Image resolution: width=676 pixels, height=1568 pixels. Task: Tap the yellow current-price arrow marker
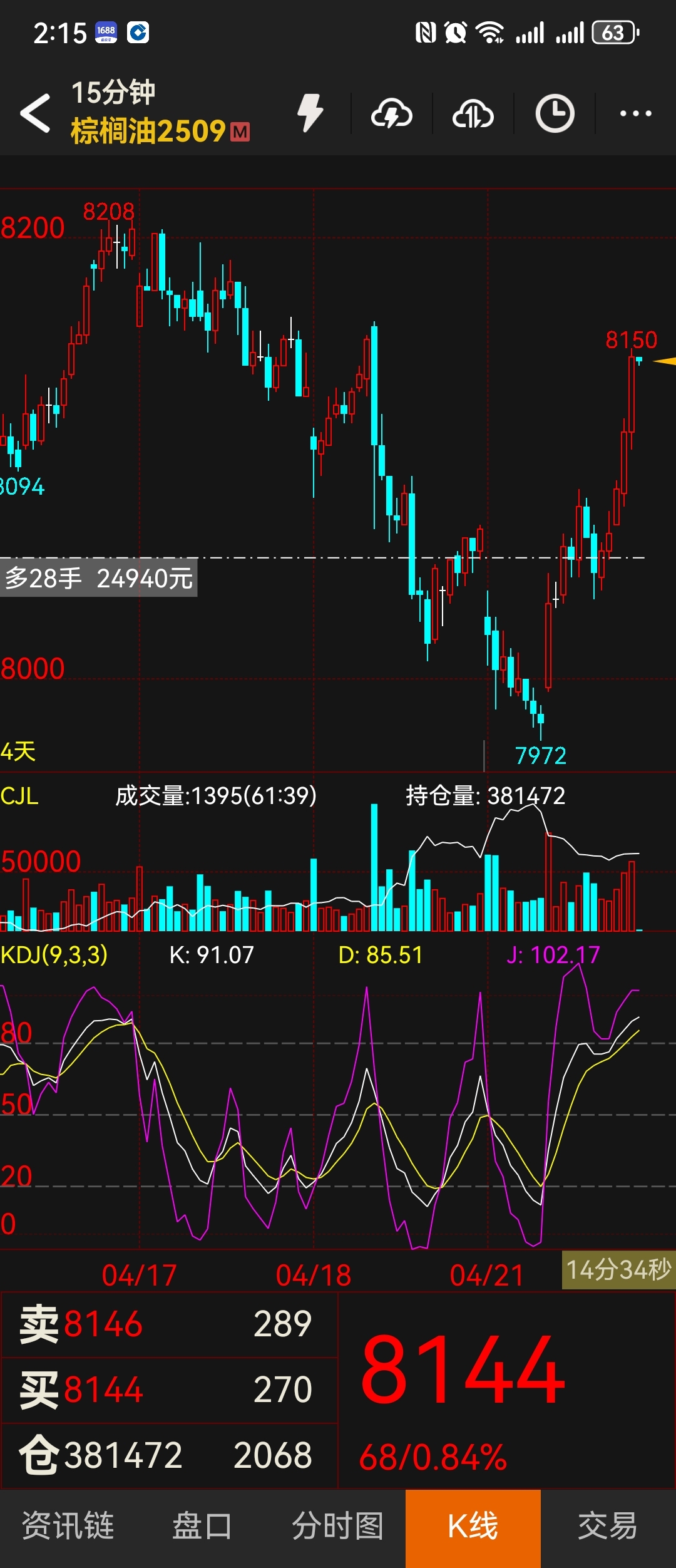click(x=664, y=361)
